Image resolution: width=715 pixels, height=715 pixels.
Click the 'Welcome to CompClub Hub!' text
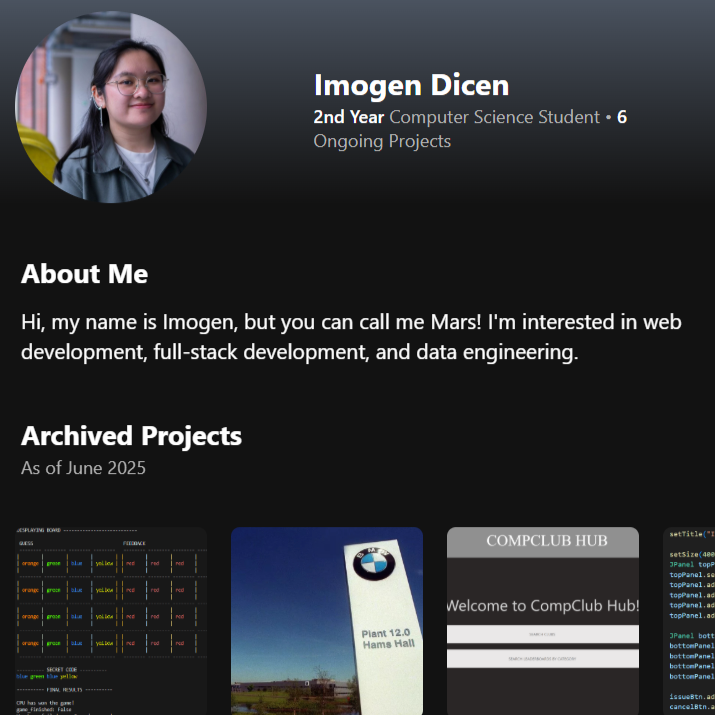click(542, 605)
